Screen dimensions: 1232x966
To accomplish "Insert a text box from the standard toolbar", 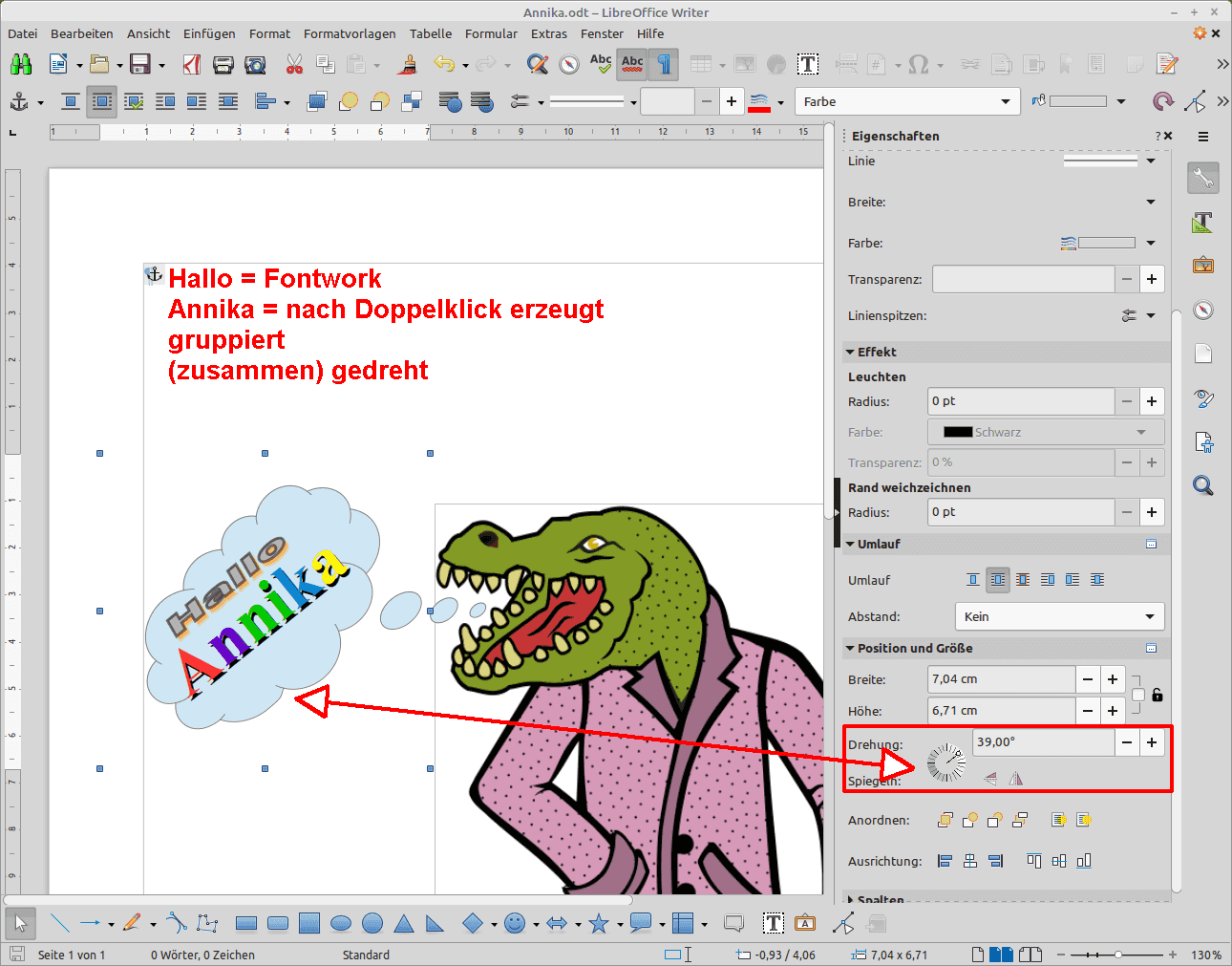I will (808, 64).
